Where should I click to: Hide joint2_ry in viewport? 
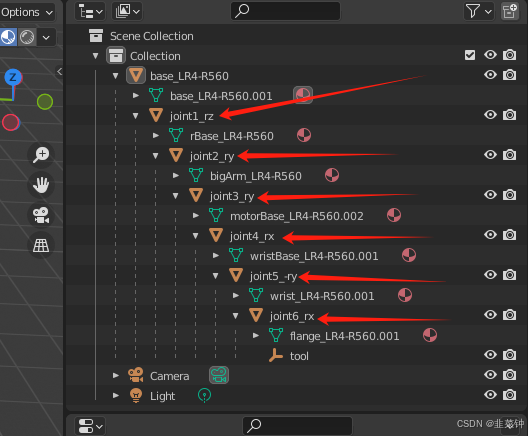click(490, 155)
